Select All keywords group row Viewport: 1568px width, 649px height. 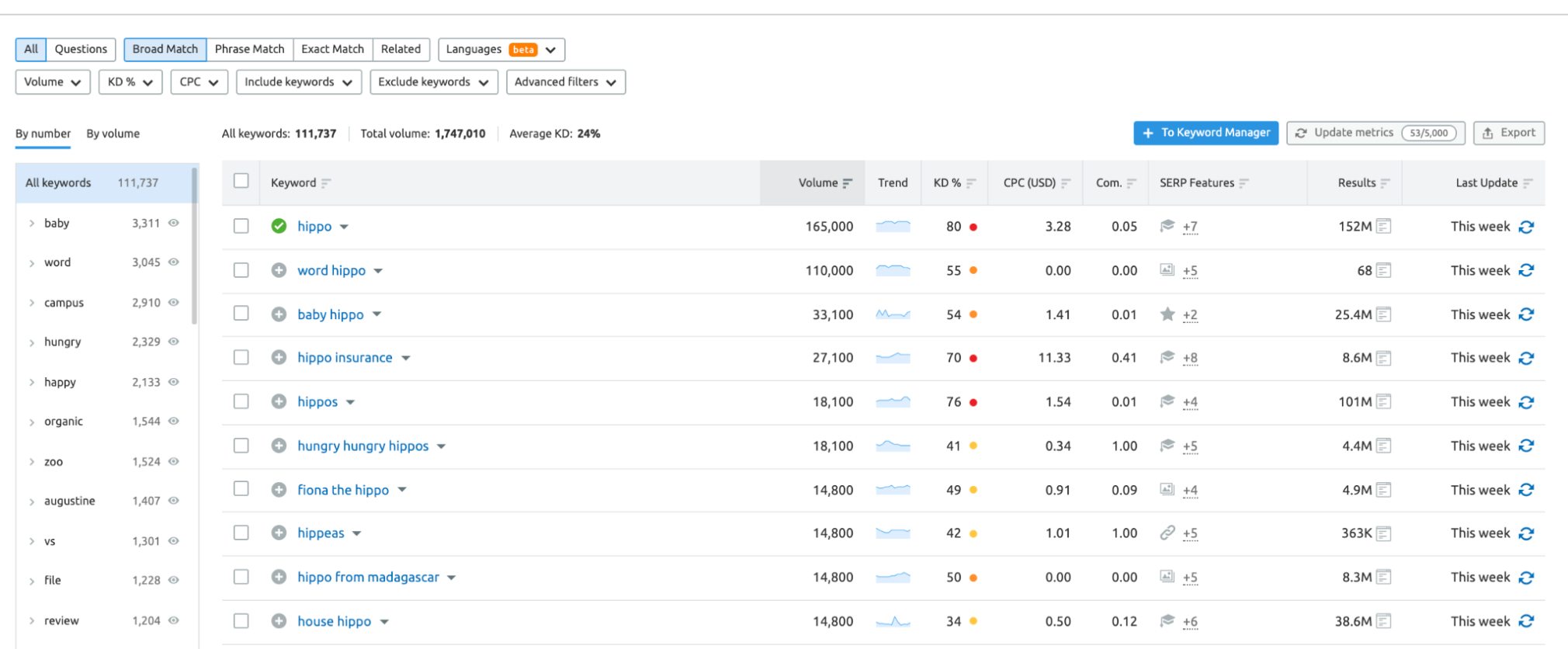(103, 182)
